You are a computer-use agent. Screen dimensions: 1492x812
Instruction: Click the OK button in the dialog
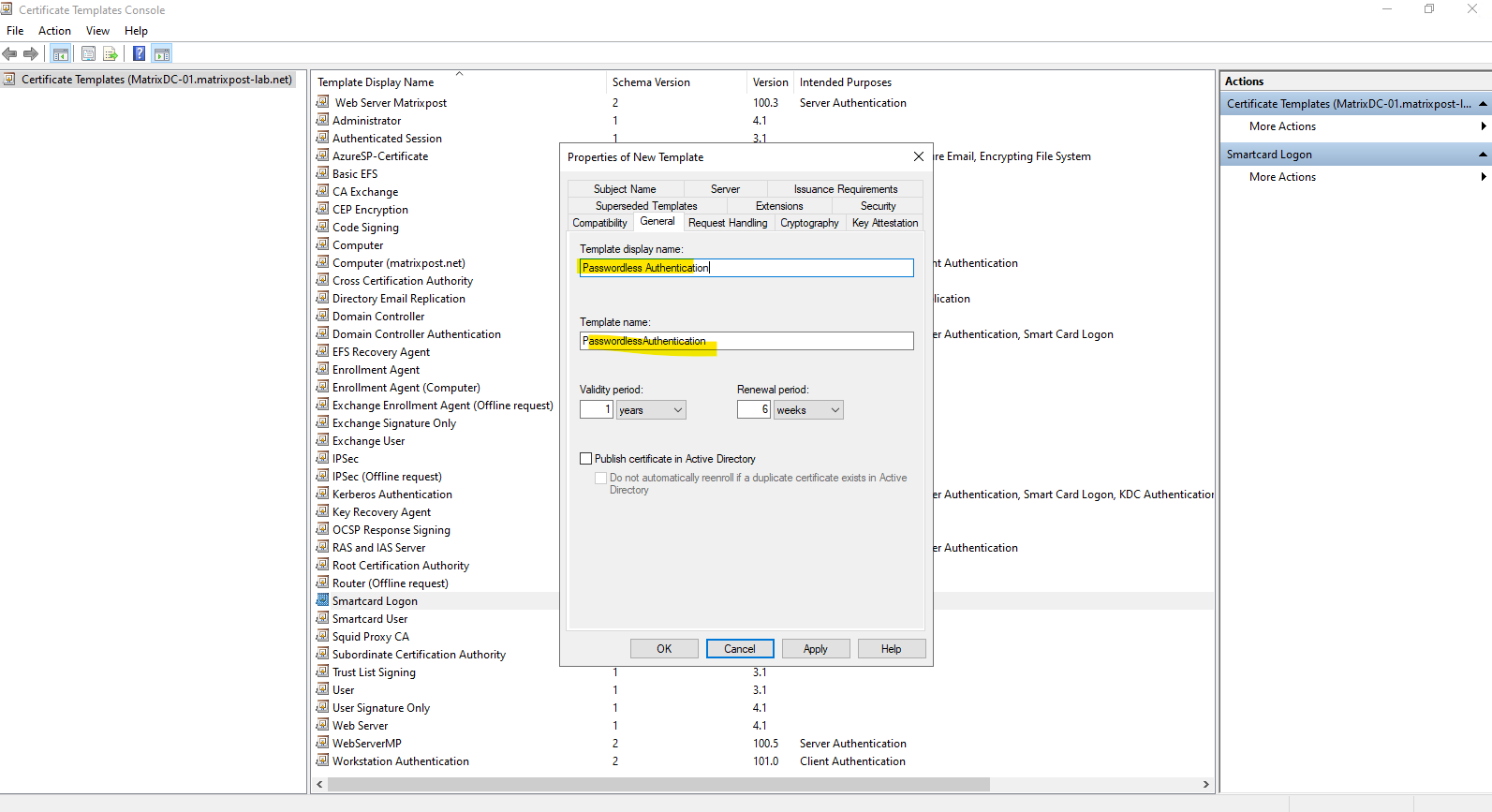(664, 649)
